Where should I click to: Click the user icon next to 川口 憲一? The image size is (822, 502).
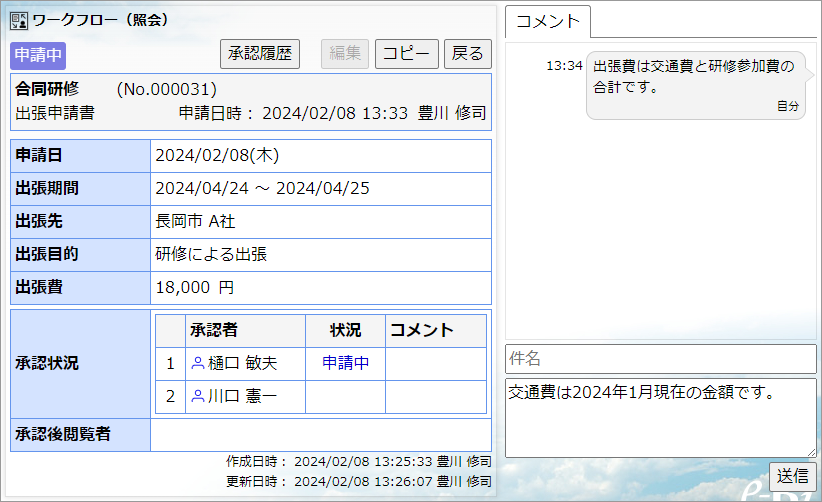point(198,396)
